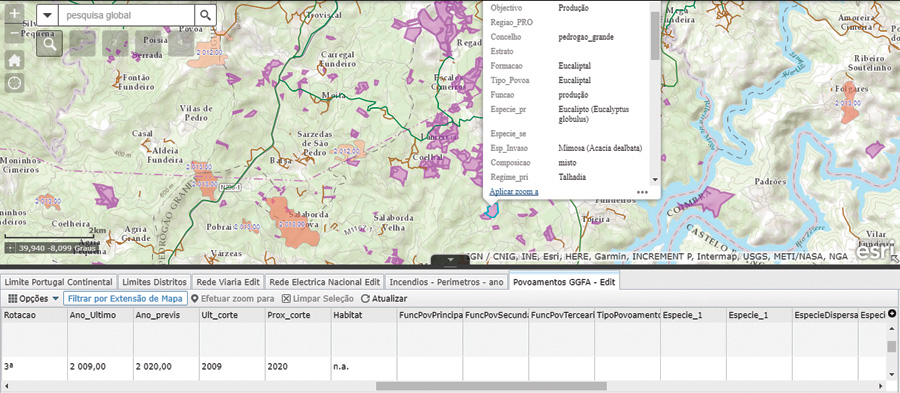Switch to Limite Portugal Continental tab
This screenshot has height=393, width=900.
[x=58, y=282]
